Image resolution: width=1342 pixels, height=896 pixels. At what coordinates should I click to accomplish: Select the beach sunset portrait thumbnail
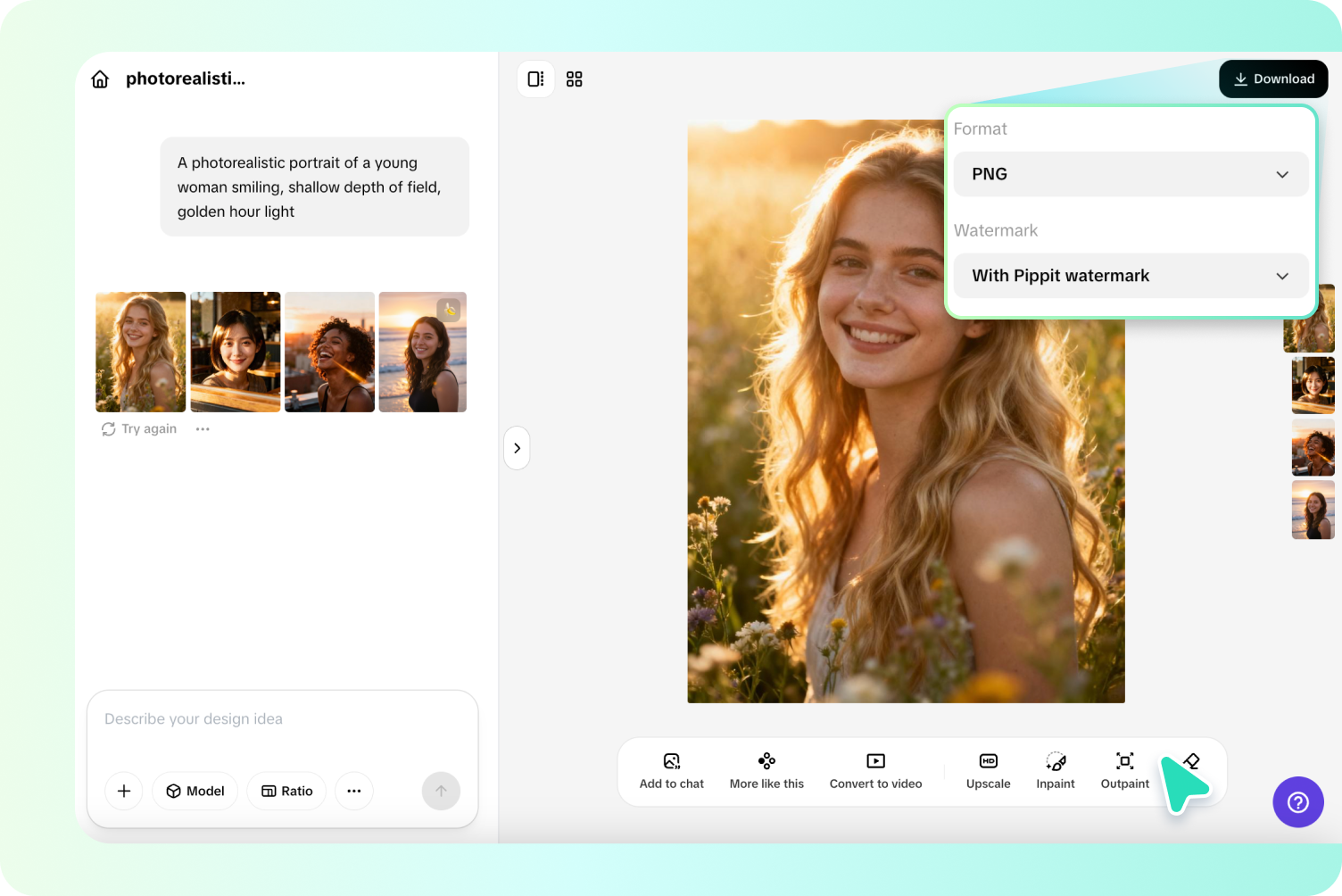[422, 352]
